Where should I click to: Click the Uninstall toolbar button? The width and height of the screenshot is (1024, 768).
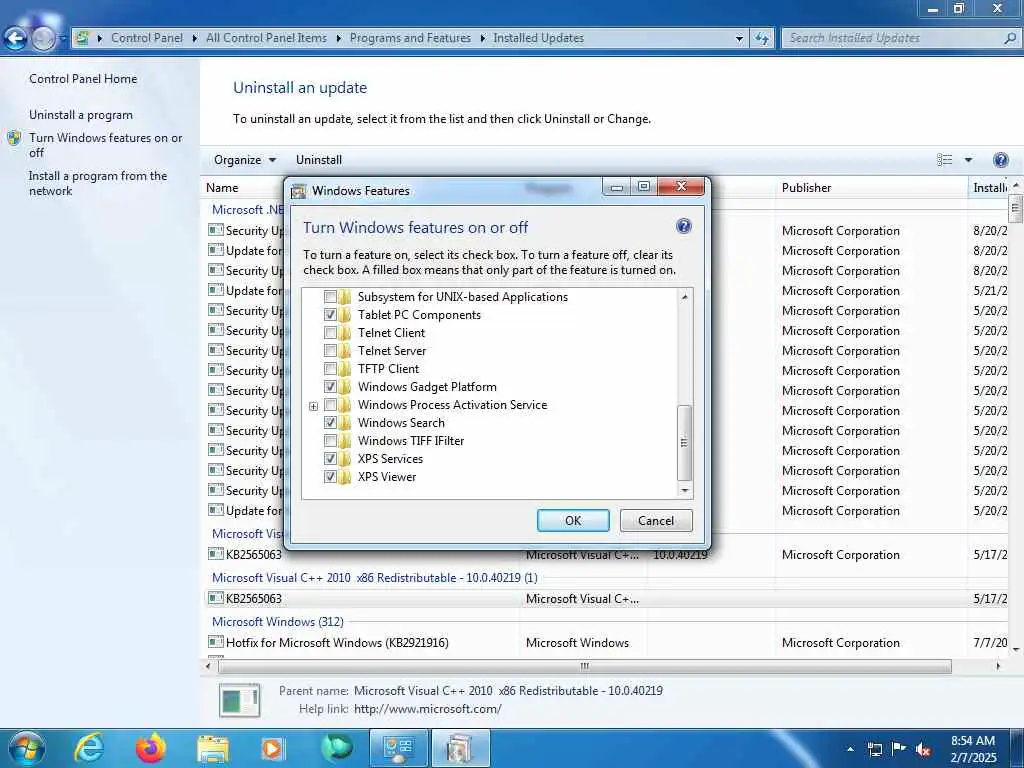point(319,160)
